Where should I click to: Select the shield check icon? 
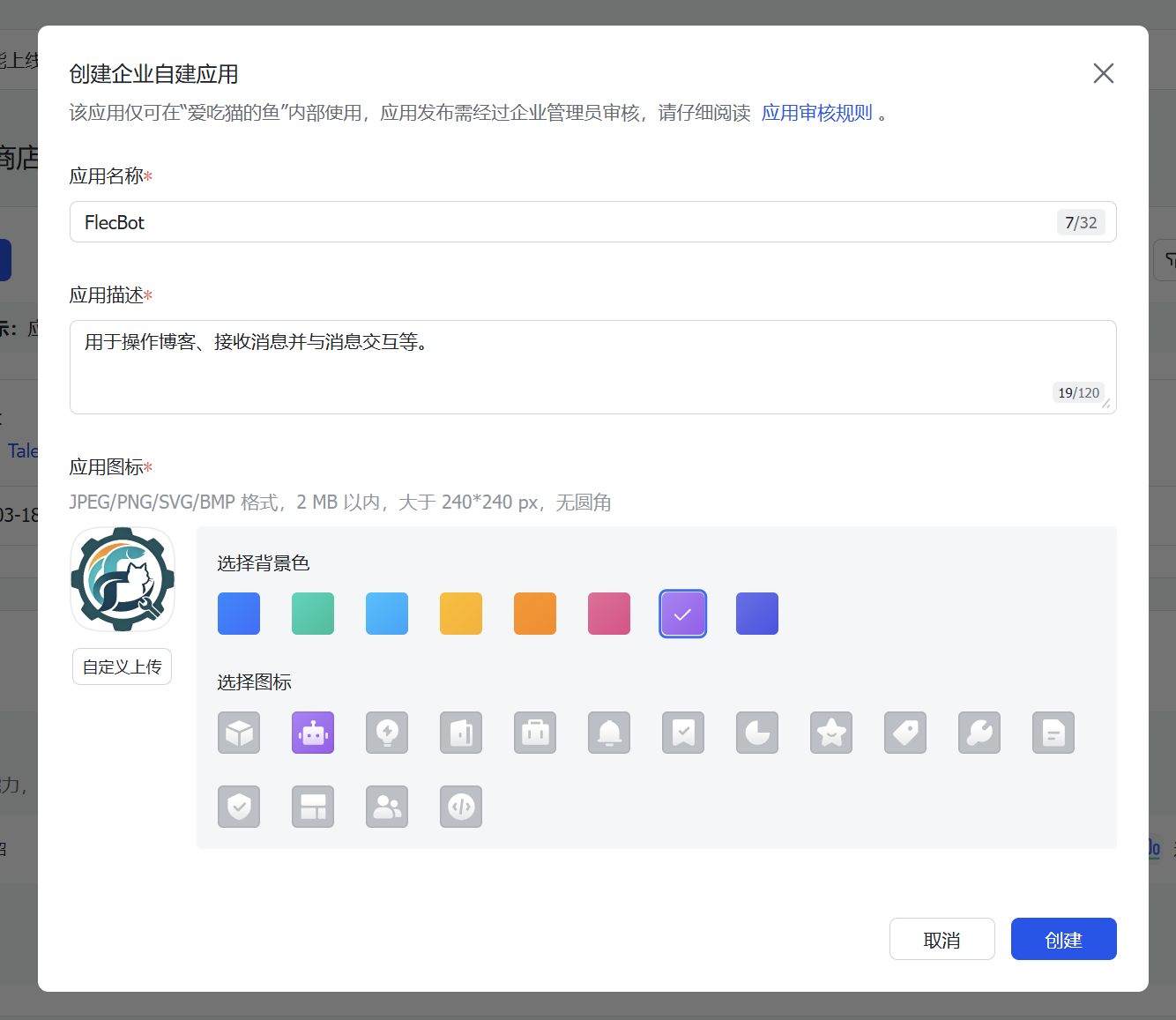(239, 807)
